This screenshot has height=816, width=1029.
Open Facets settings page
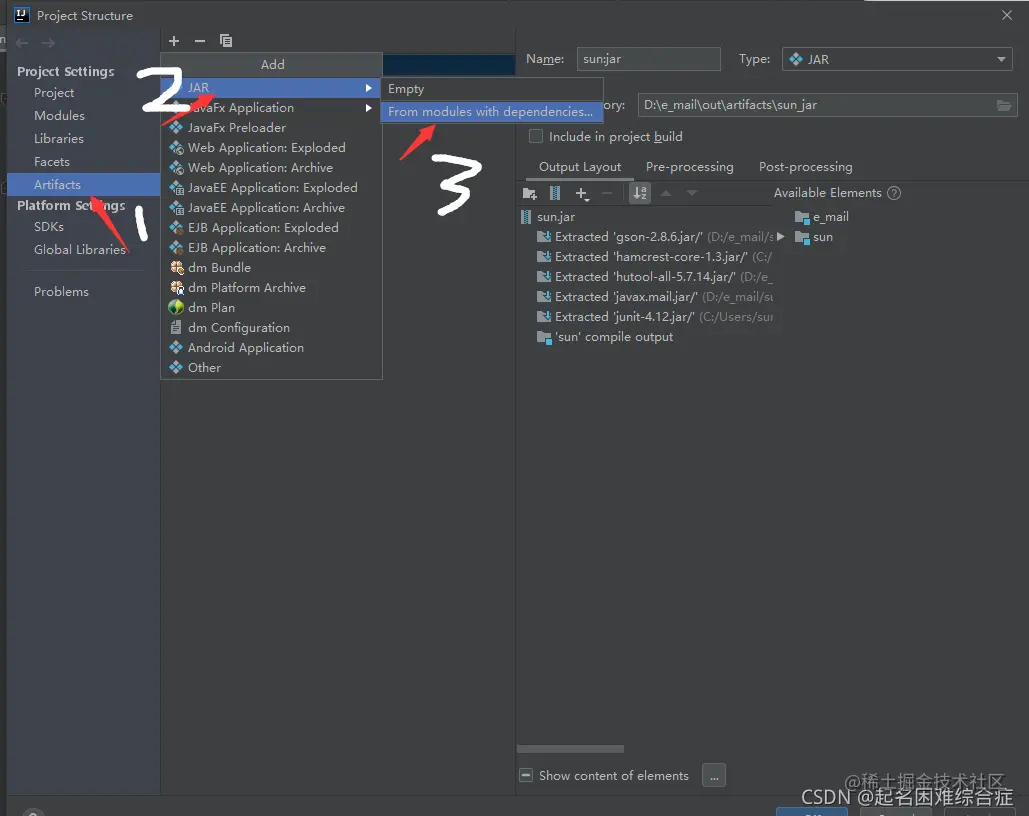52,162
